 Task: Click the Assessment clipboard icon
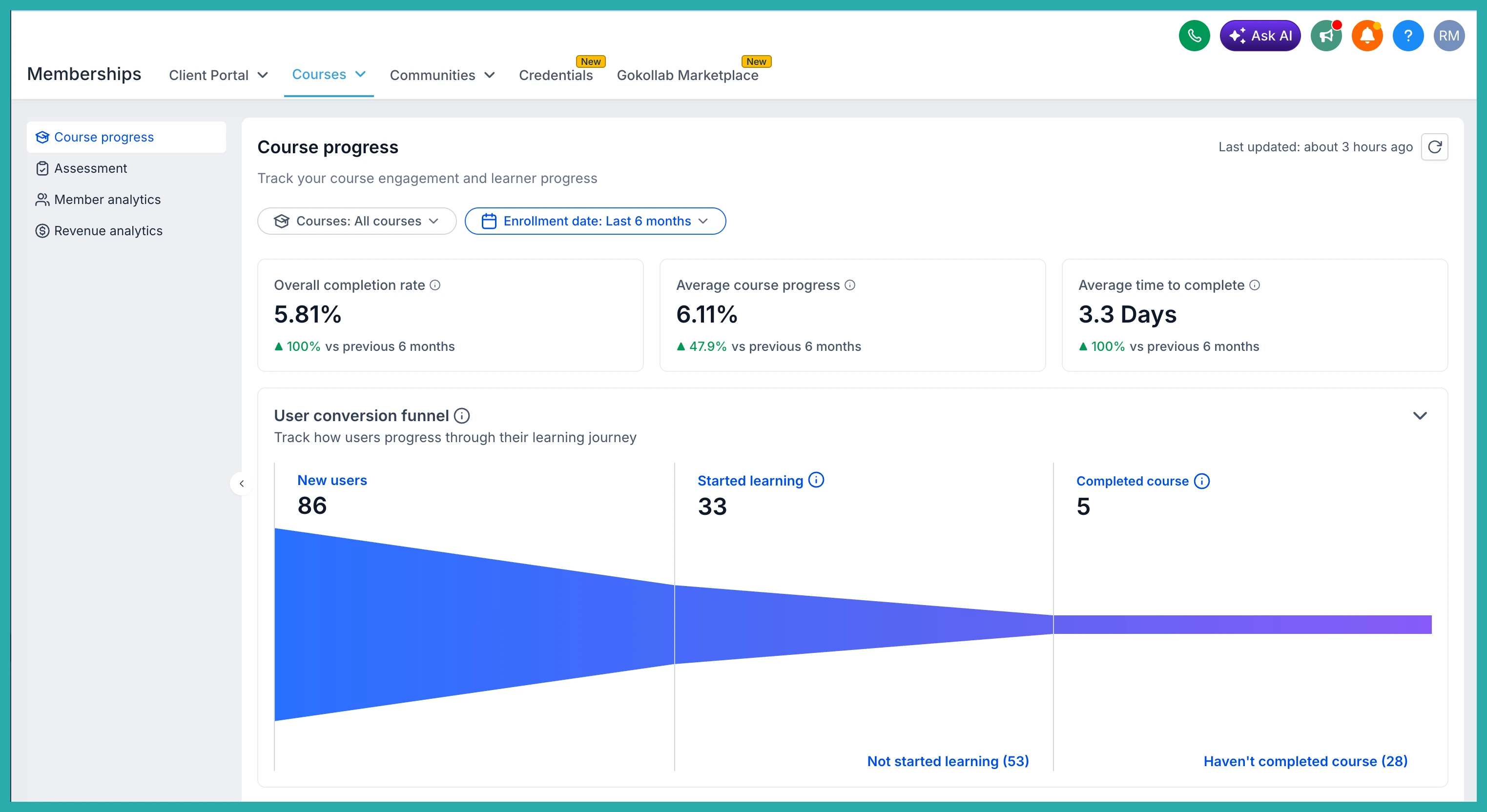[x=42, y=168]
